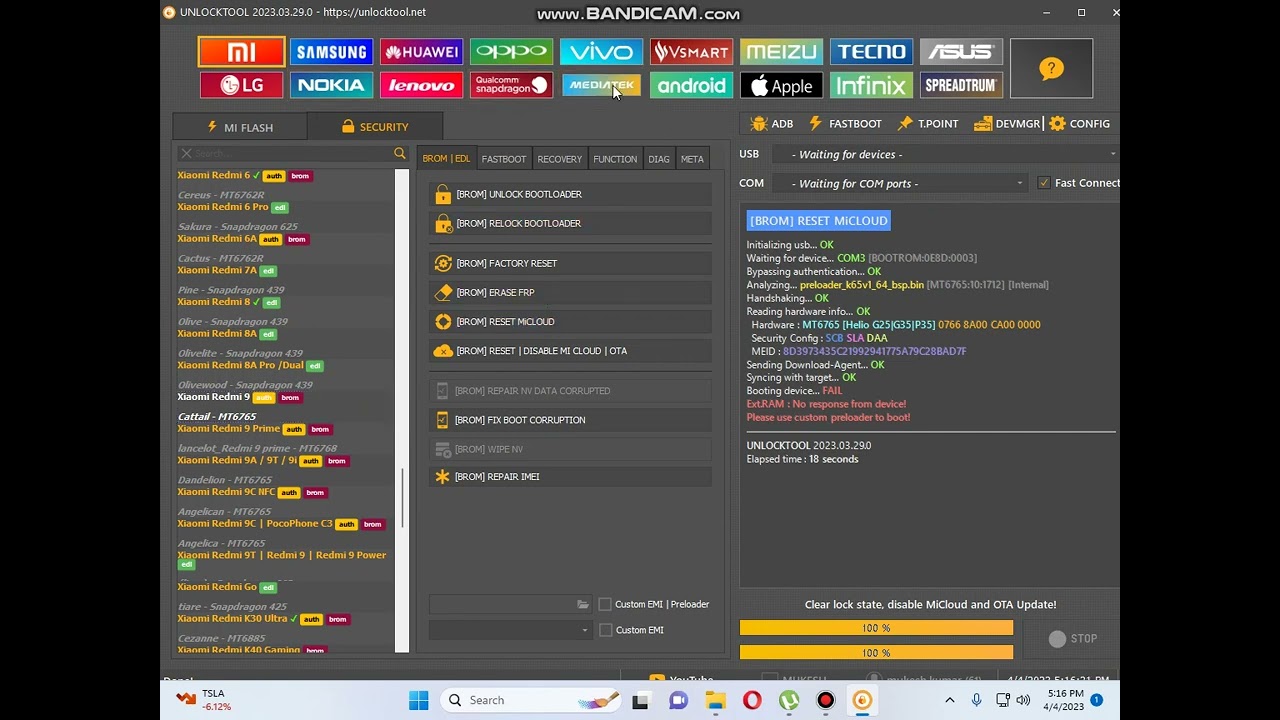Select the Qualcomm Snapdragon logo
Viewport: 1280px width, 720px height.
point(511,85)
